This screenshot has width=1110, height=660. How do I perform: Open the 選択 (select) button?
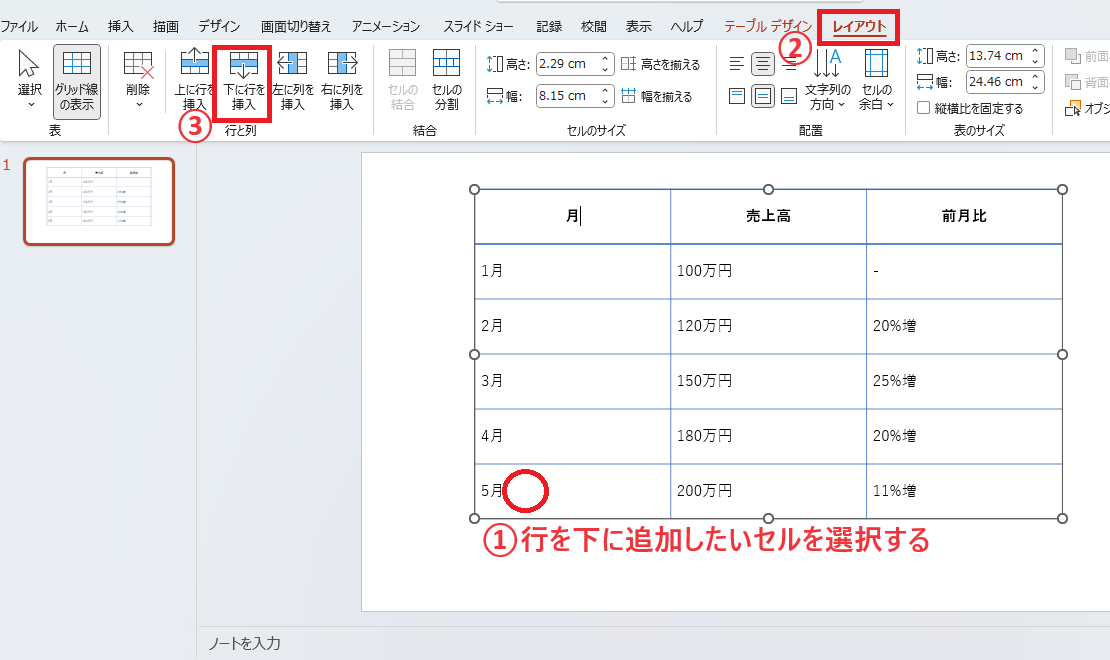(29, 80)
